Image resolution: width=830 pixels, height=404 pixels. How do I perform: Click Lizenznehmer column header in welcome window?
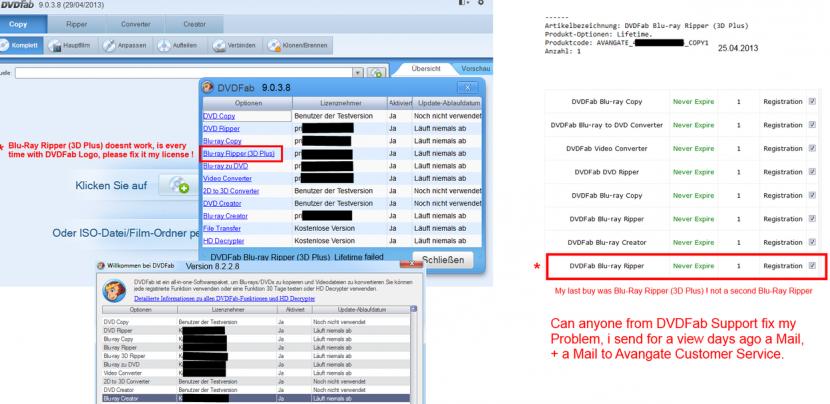(227, 310)
